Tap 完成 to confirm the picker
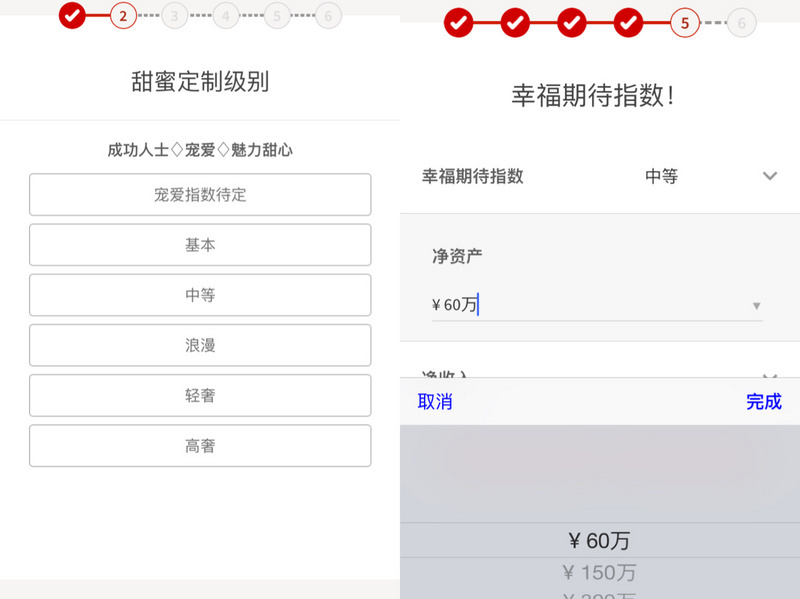The image size is (800, 599). point(763,402)
